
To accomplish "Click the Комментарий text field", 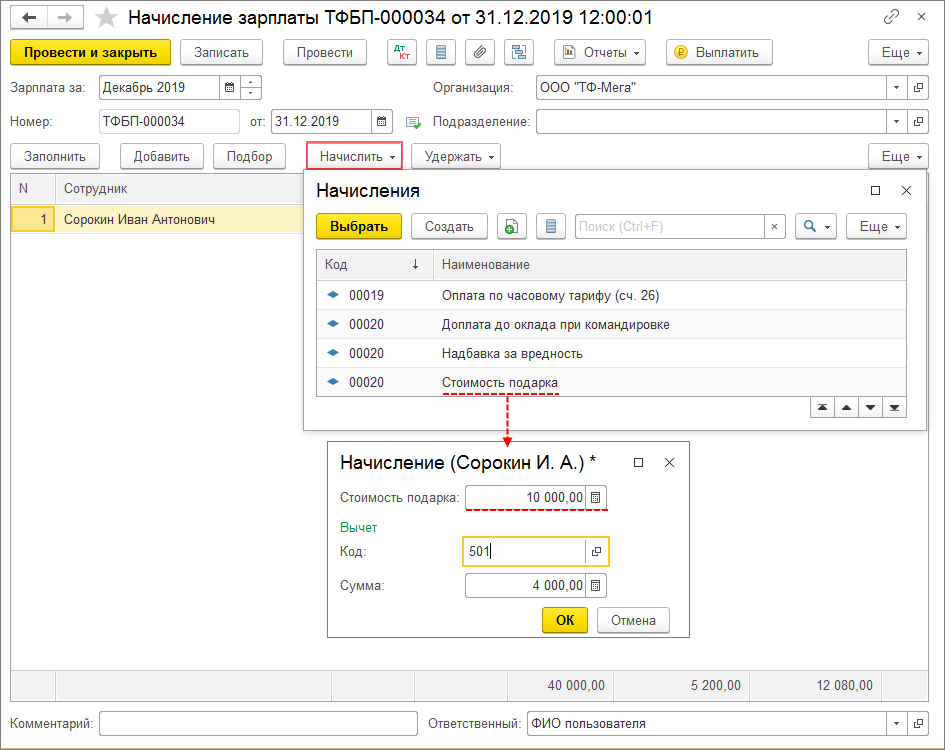I will (258, 724).
